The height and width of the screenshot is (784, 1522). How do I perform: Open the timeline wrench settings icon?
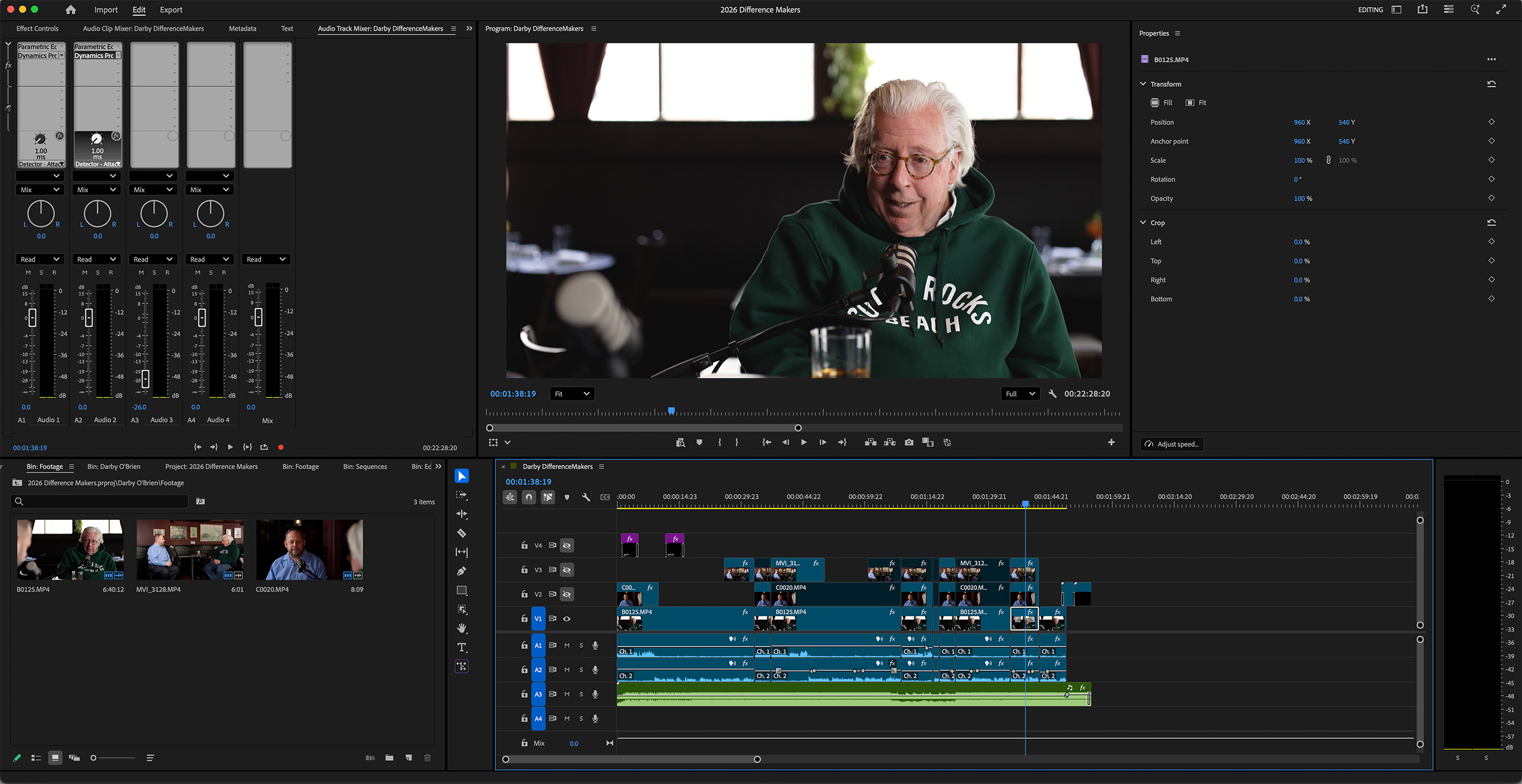click(585, 497)
